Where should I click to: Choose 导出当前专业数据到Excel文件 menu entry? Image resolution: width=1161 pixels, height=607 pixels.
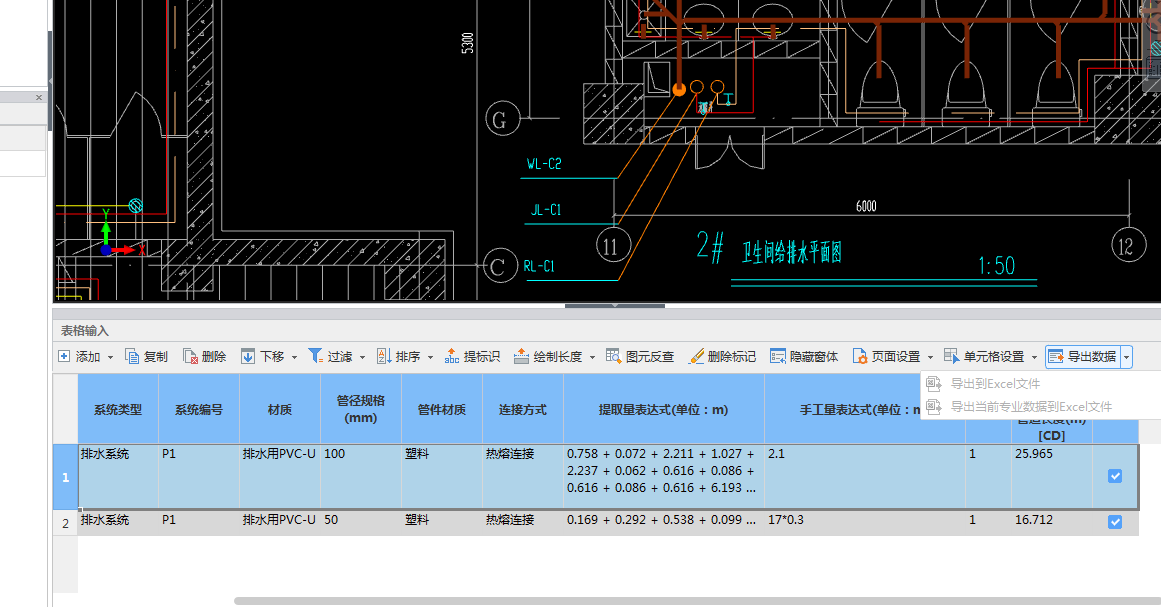click(1031, 406)
